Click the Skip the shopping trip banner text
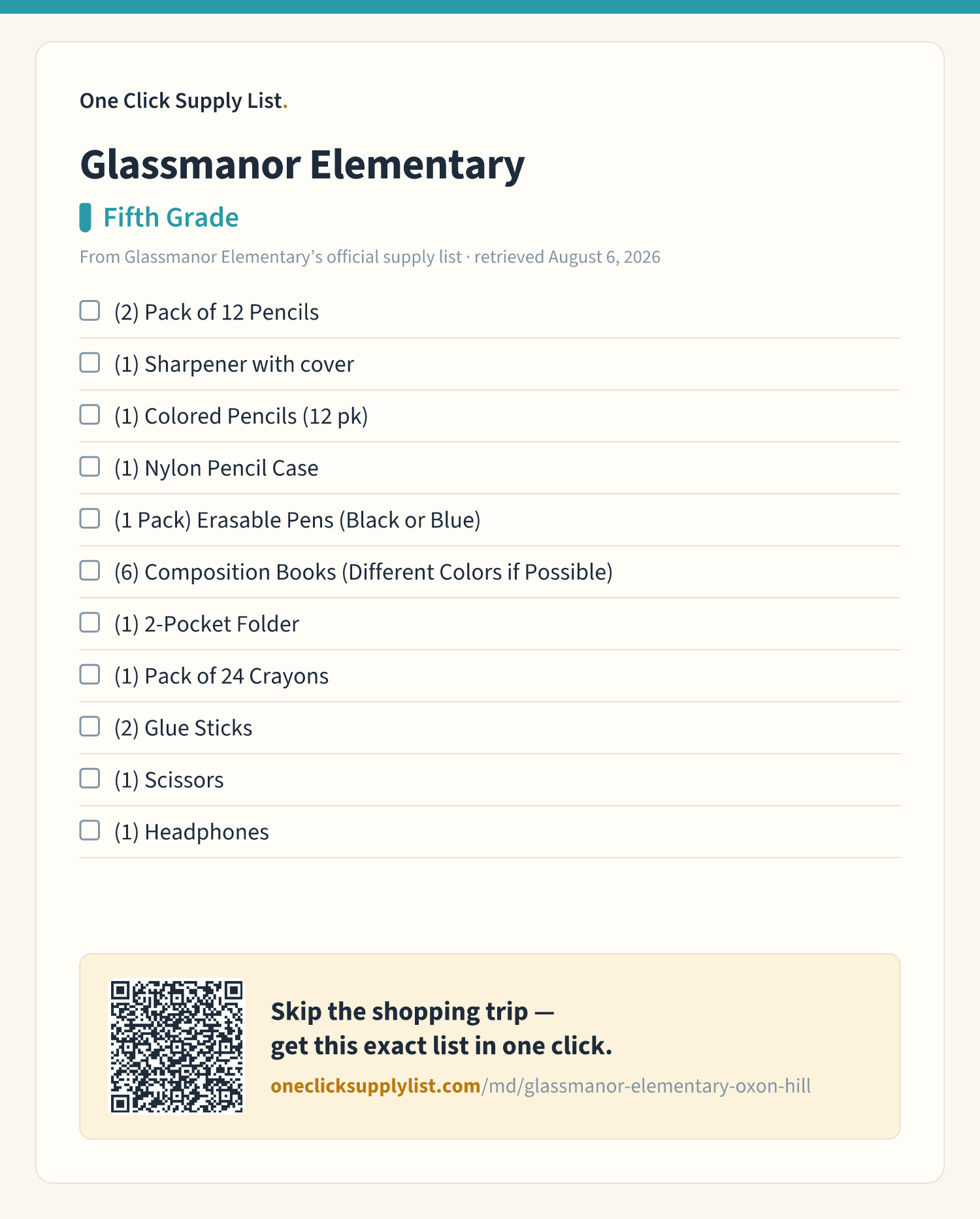 pos(442,1029)
